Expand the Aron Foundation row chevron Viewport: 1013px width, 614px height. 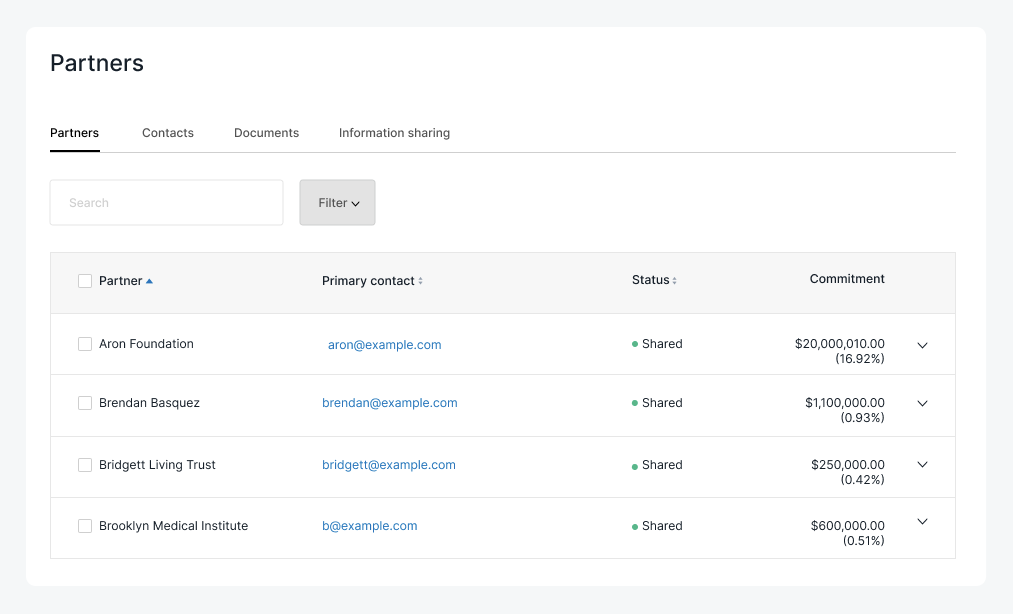923,345
